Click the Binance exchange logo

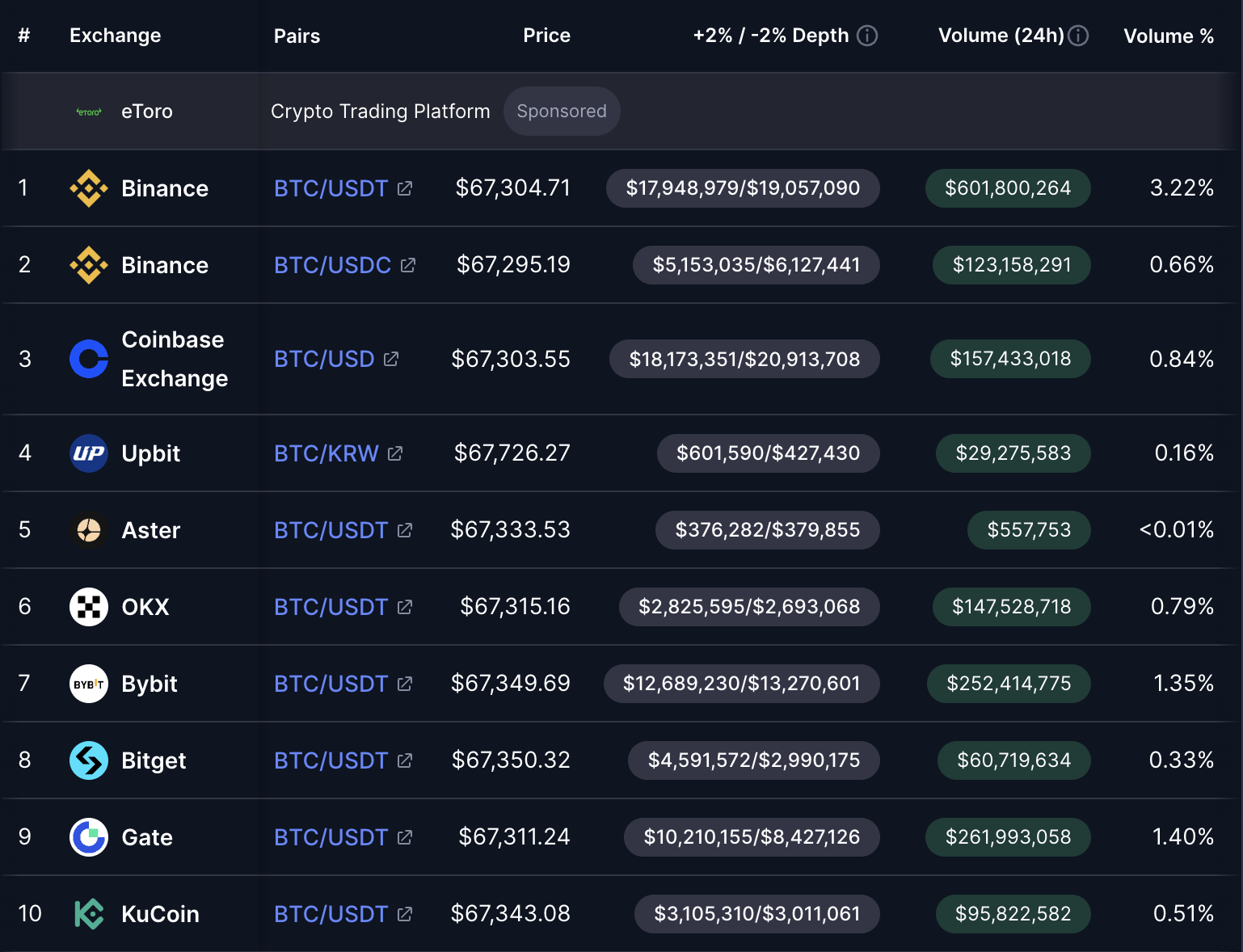pos(88,188)
